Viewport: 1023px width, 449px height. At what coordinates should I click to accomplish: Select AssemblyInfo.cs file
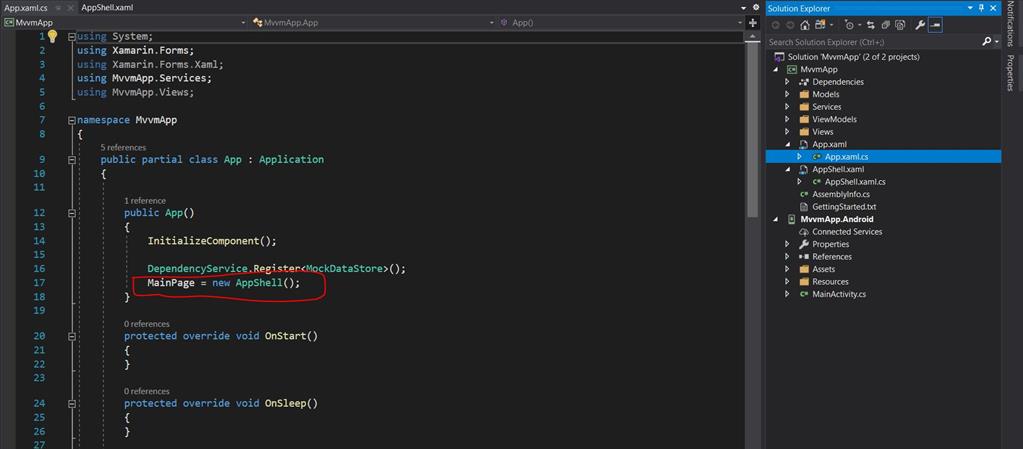tap(840, 194)
